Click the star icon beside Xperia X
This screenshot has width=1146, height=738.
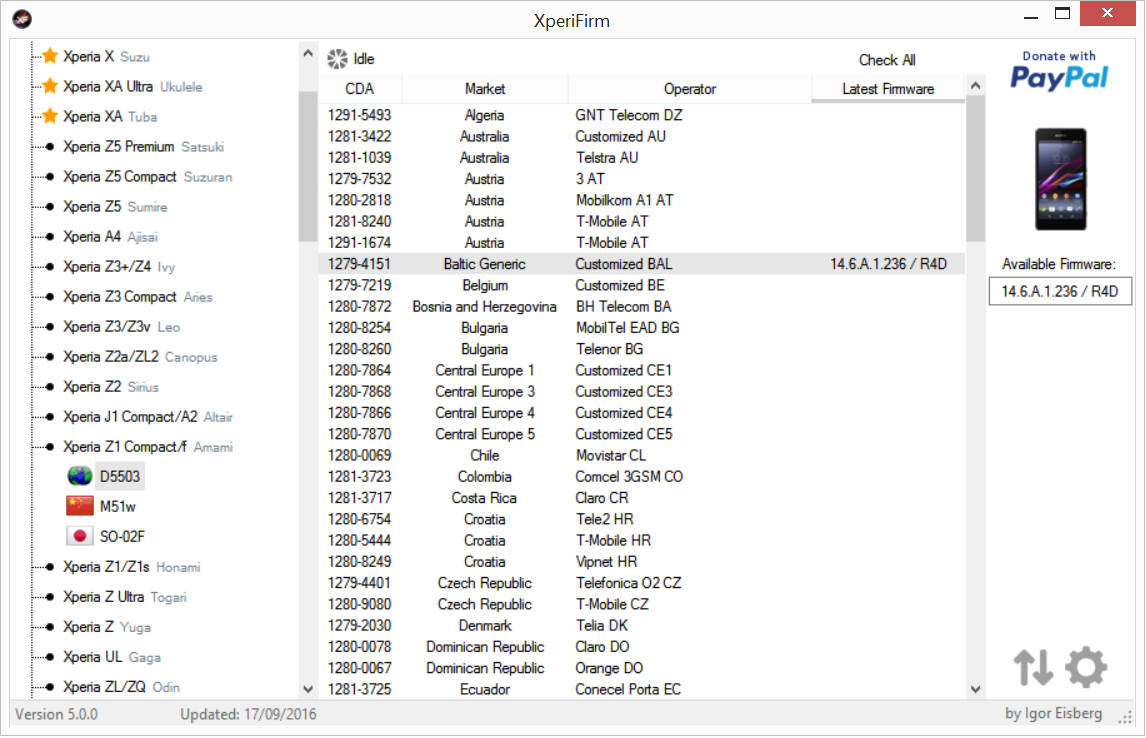click(x=50, y=56)
